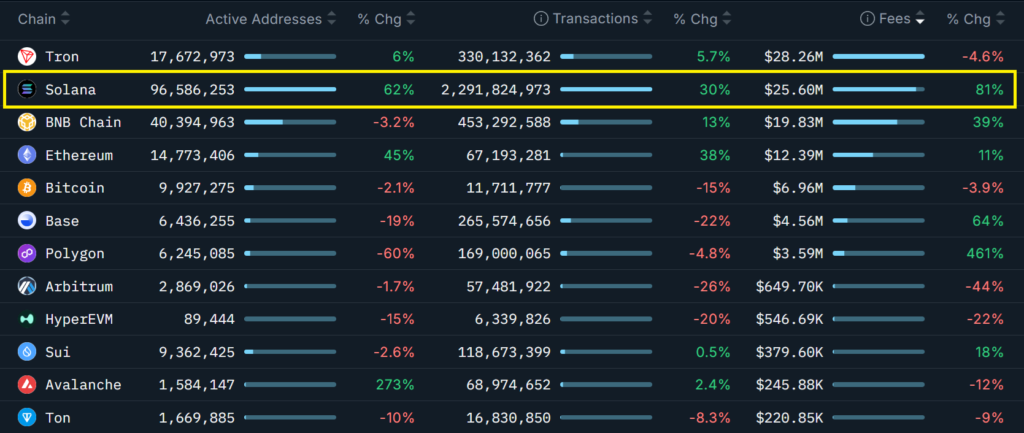The width and height of the screenshot is (1024, 433).
Task: Click the Ton row's fees value
Action: tap(789, 418)
